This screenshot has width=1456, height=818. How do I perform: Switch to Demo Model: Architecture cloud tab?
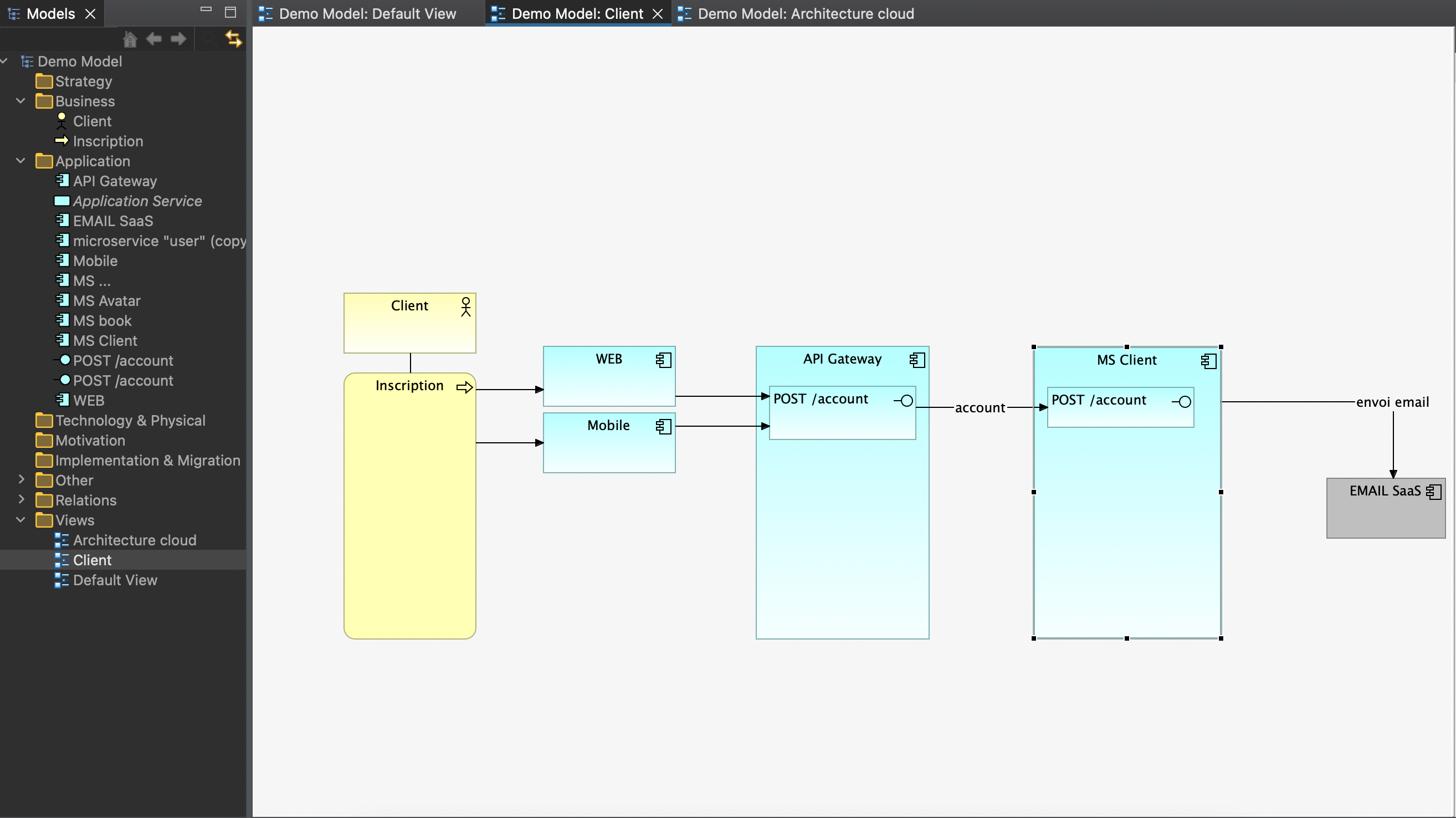coord(805,13)
